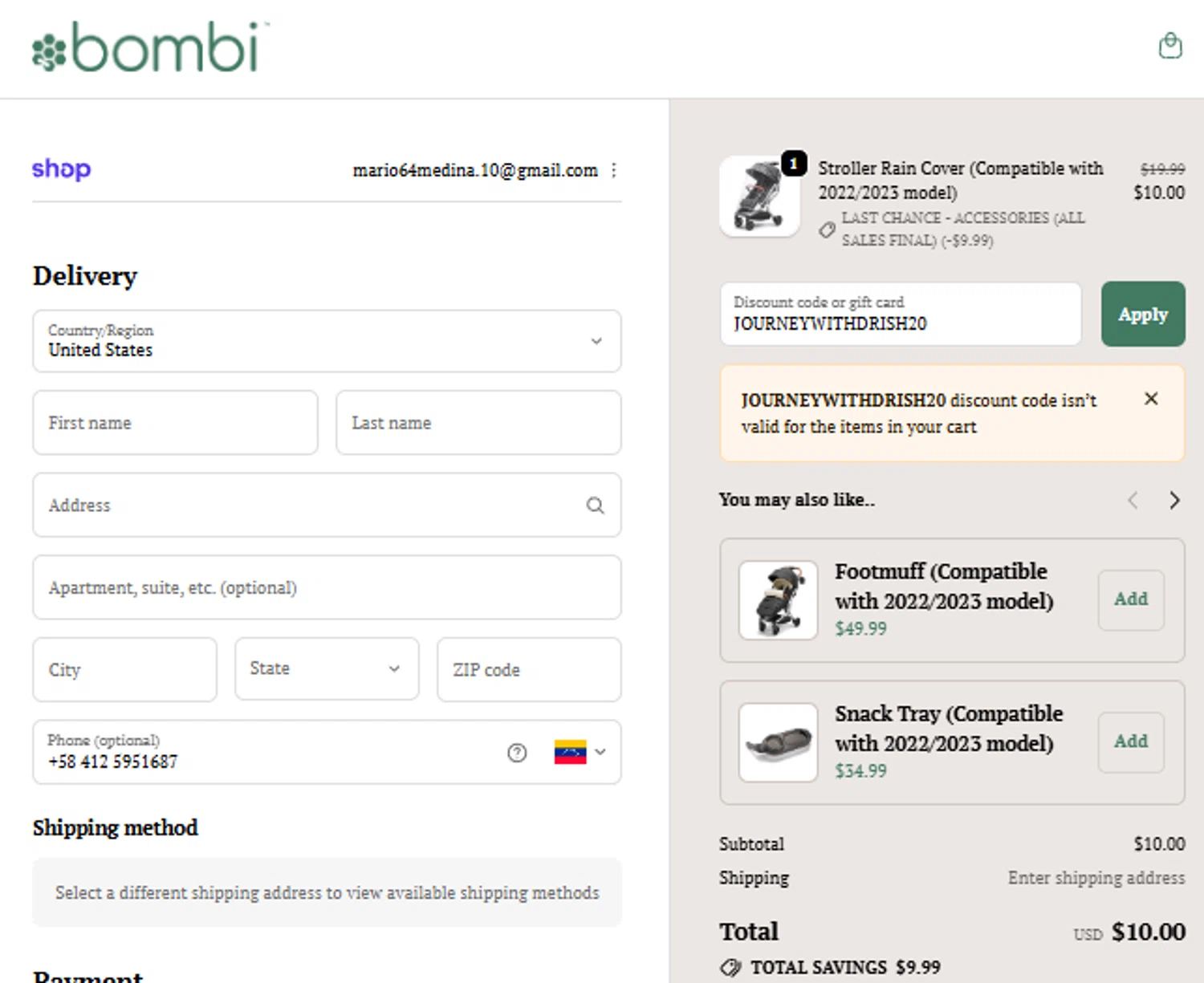Click the TOTAL SAVINGS $9.99 text
The width and height of the screenshot is (1204, 983).
pos(845,967)
